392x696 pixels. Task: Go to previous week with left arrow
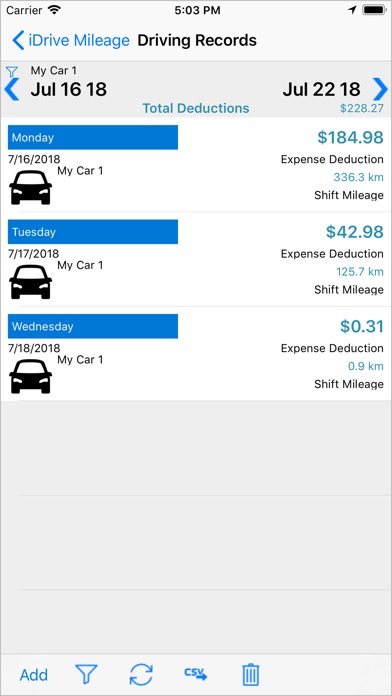[12, 90]
